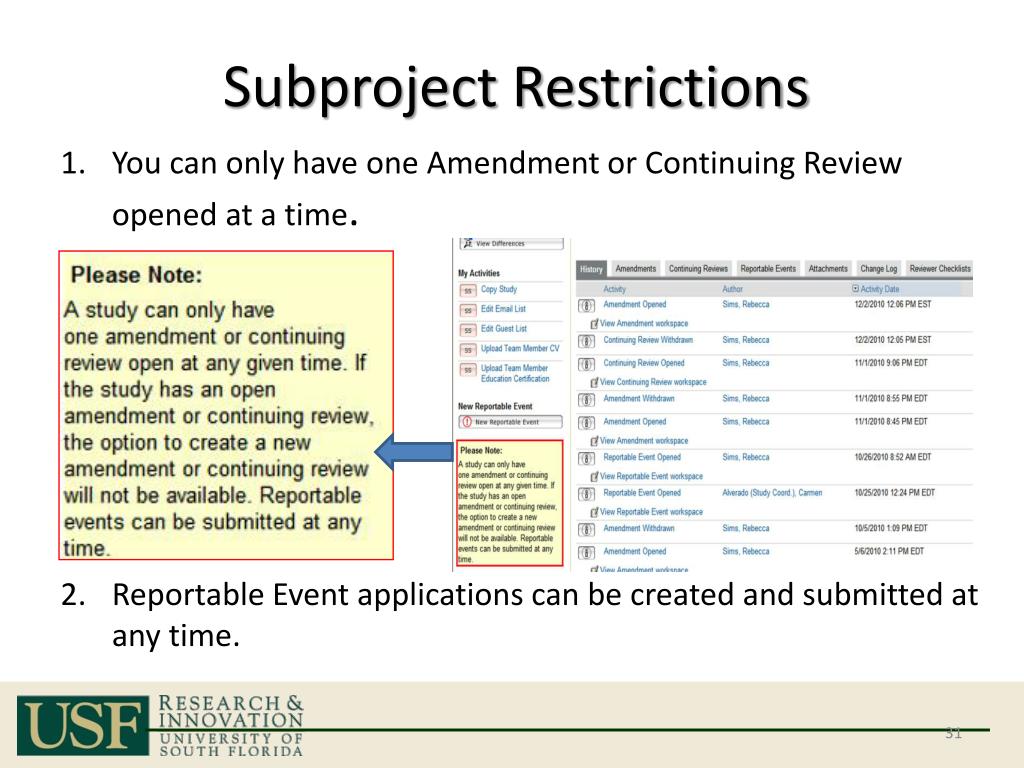Open View Reportable Event workspace under 10/25/2010

[x=650, y=512]
